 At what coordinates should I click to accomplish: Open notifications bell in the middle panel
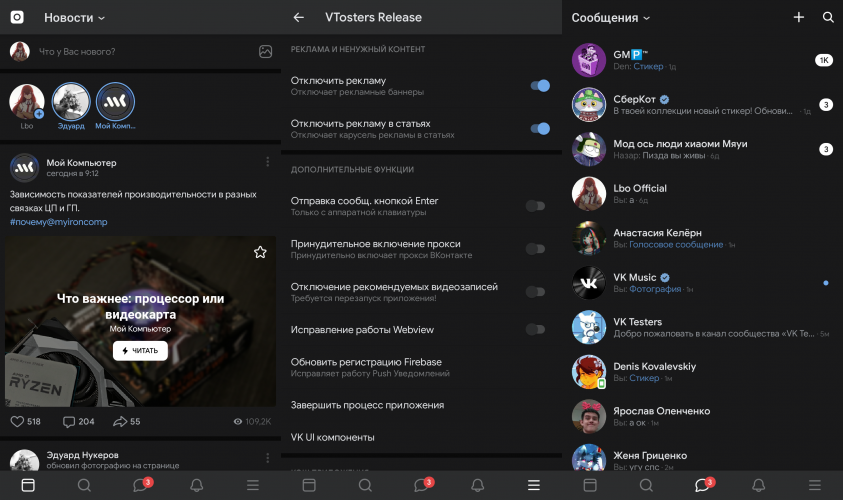click(477, 485)
